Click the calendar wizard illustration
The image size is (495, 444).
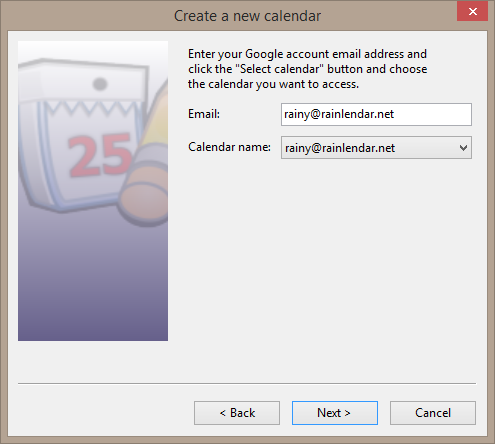click(x=93, y=191)
